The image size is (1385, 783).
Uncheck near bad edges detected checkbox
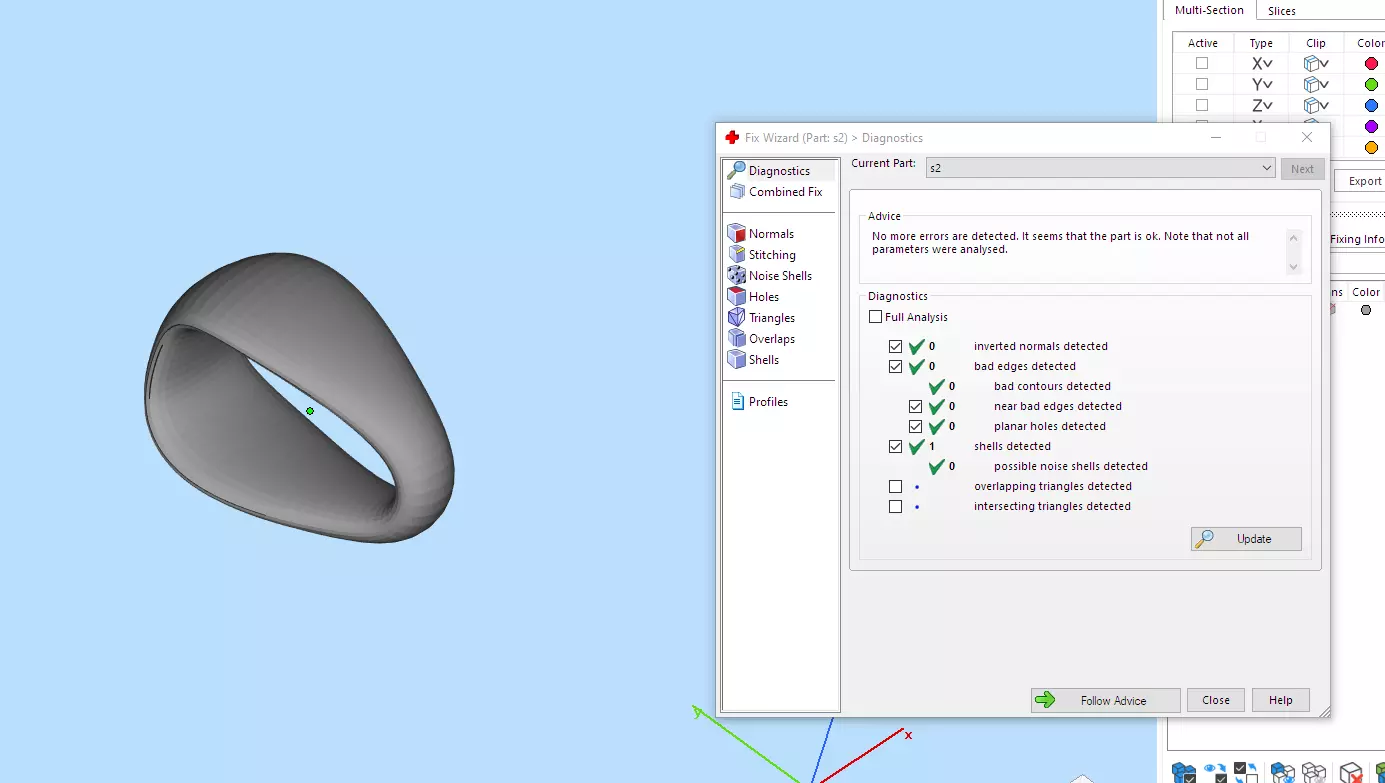pos(915,406)
